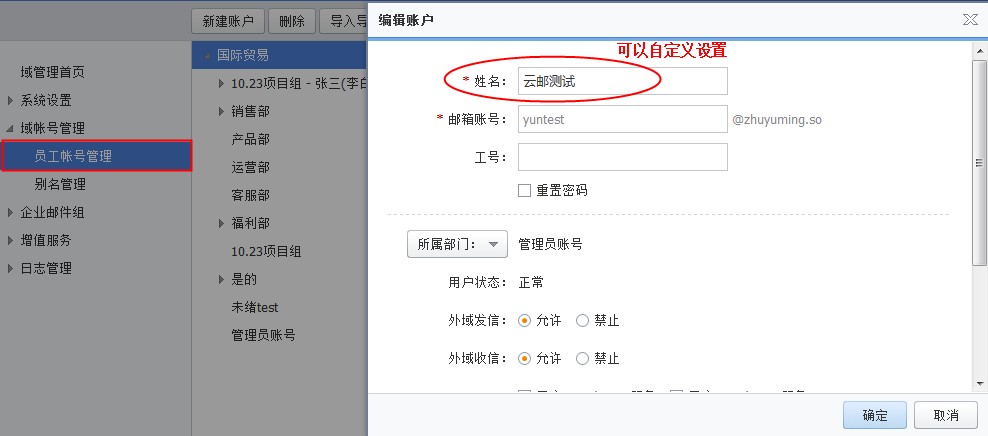Select 管理员账号 in department tree
Screen dimensions: 988x436
[263, 335]
